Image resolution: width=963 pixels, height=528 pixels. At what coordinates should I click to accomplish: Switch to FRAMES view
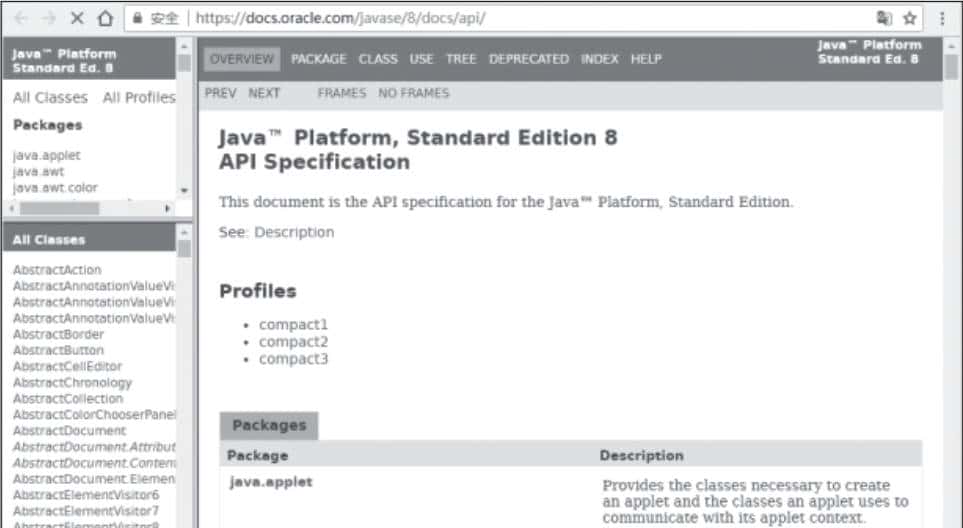point(342,93)
